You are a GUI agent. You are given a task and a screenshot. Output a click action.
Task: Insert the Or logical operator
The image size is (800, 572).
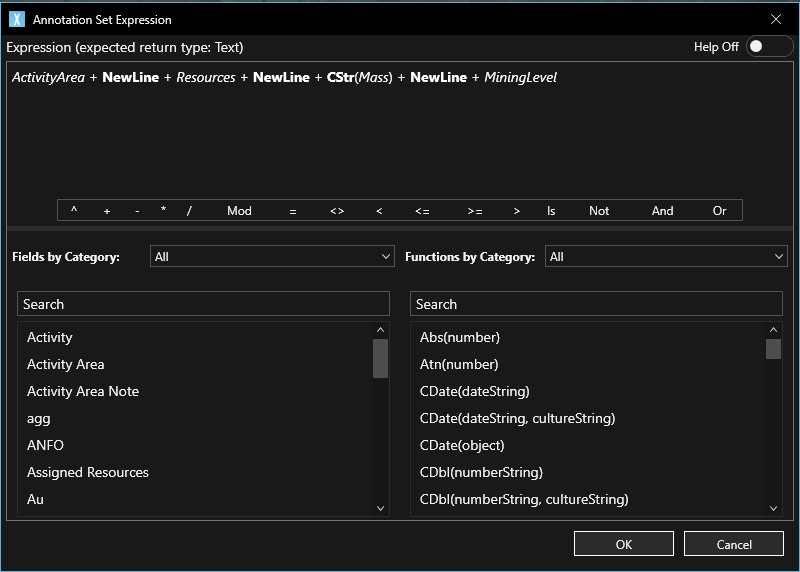[719, 211]
